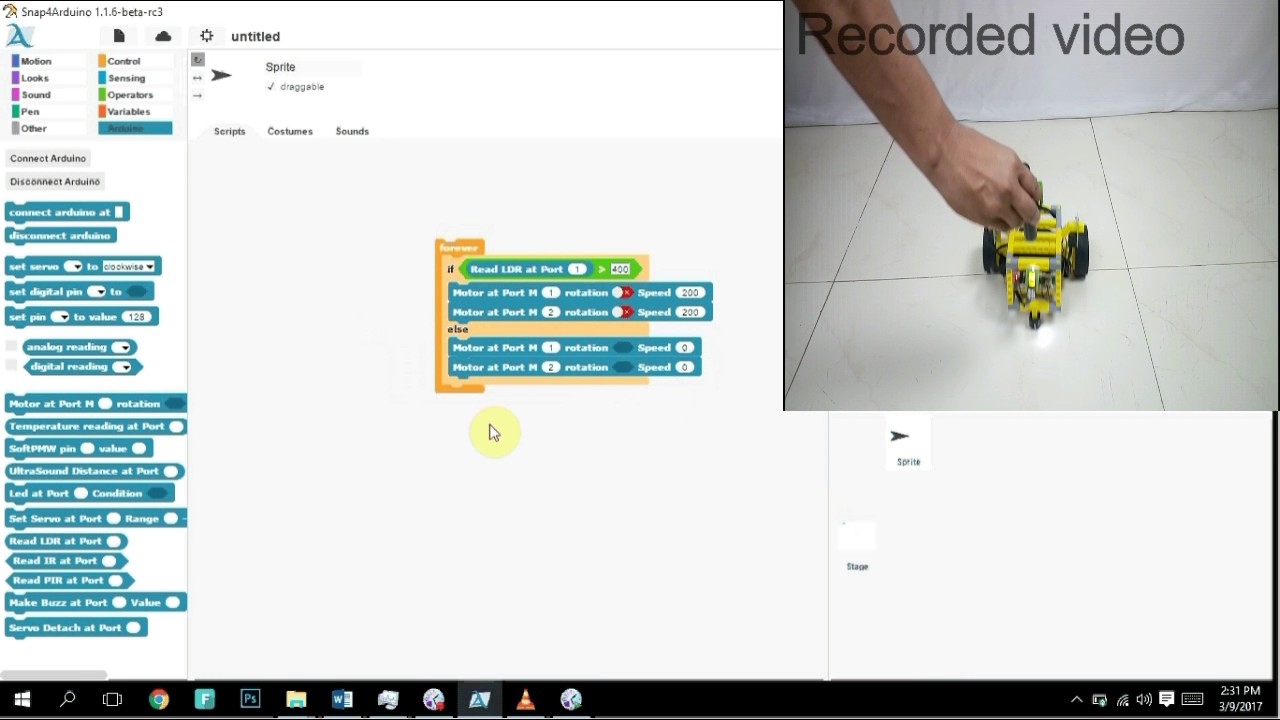Open File Explorer from the taskbar
Screen dimensions: 1280x720
coord(296,699)
